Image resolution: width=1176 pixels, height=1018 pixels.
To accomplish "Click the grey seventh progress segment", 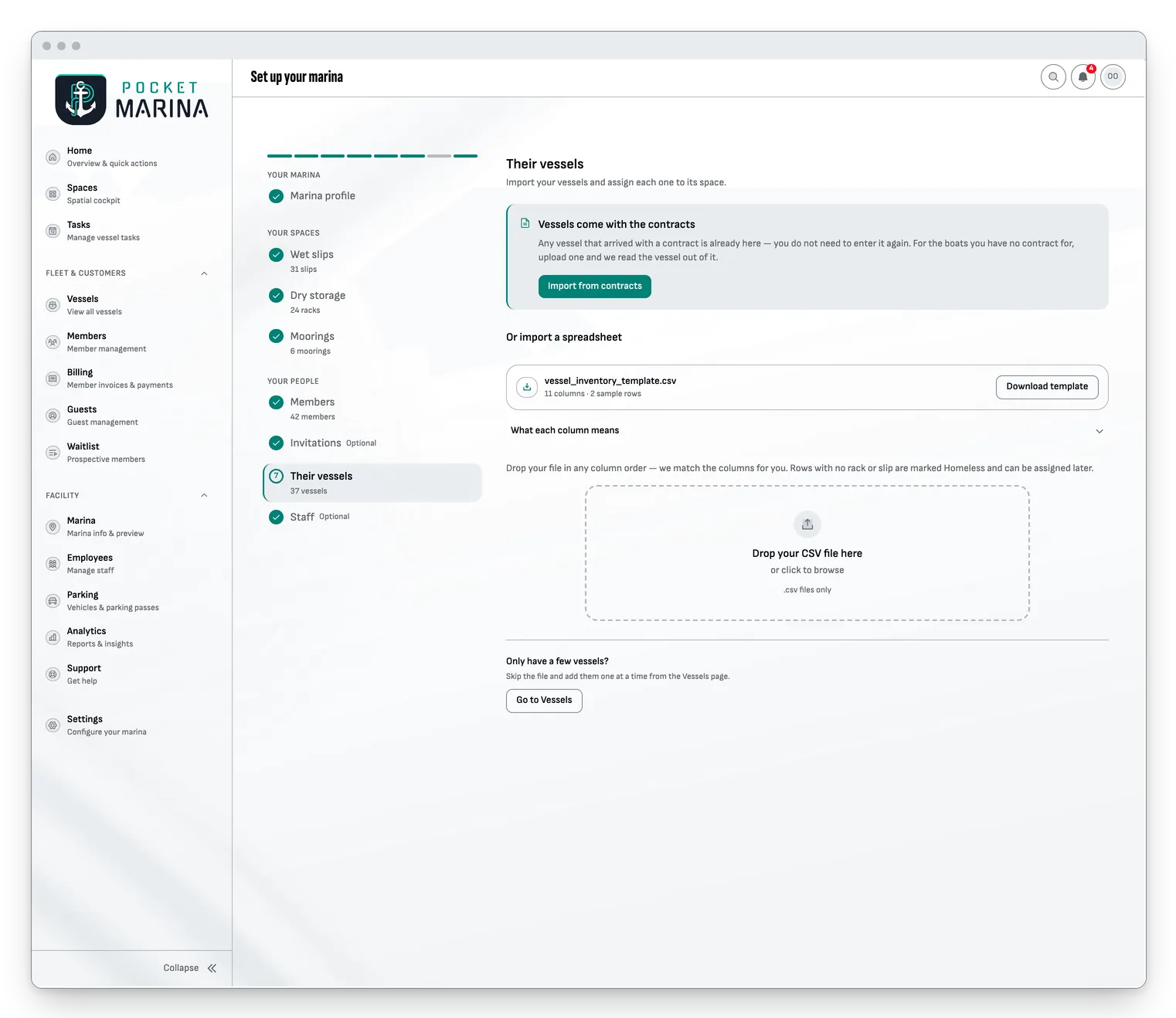I will coord(439,156).
